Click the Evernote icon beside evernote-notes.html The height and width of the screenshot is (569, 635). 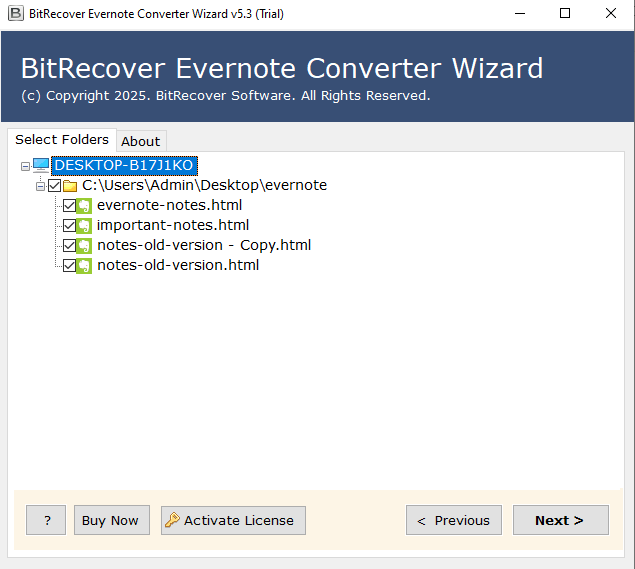85,205
